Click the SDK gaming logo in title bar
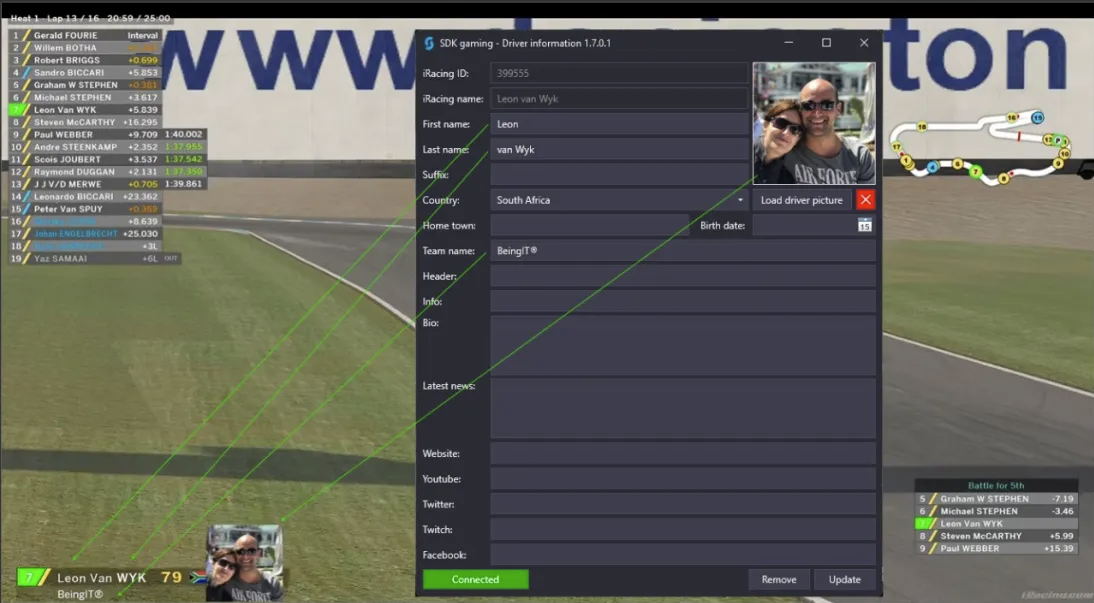1094x603 pixels. 429,43
